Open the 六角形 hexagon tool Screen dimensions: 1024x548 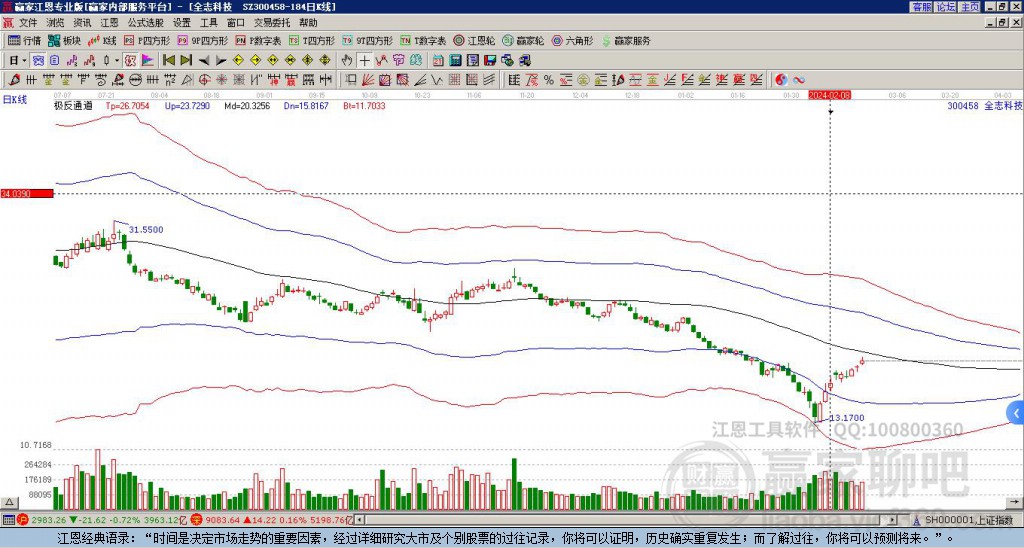tap(573, 40)
